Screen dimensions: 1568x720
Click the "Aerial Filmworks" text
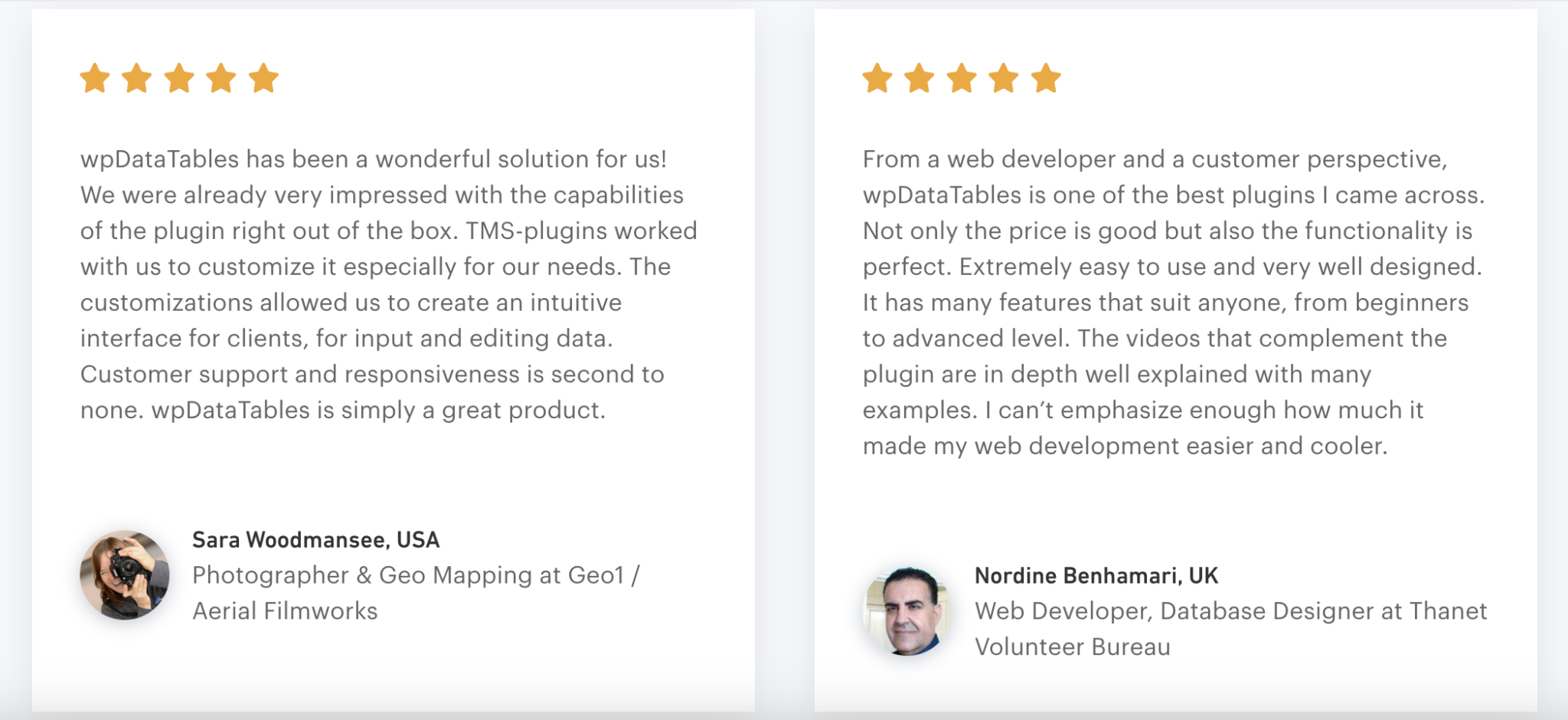point(285,611)
